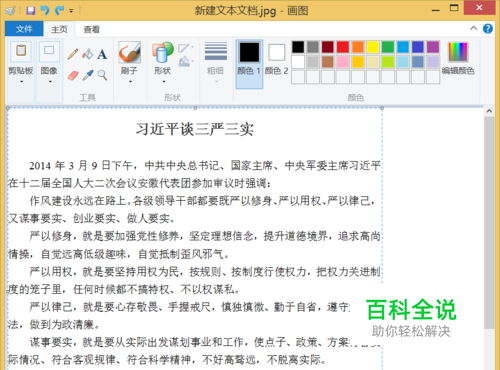Click the line Size (粗细) icon
Image resolution: width=500 pixels, height=370 pixels.
tap(216, 51)
